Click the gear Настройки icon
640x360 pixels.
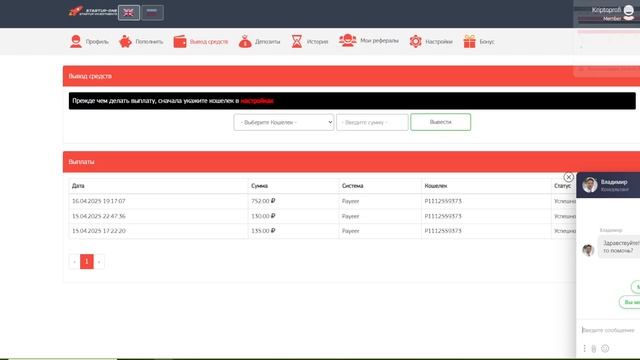click(x=416, y=41)
